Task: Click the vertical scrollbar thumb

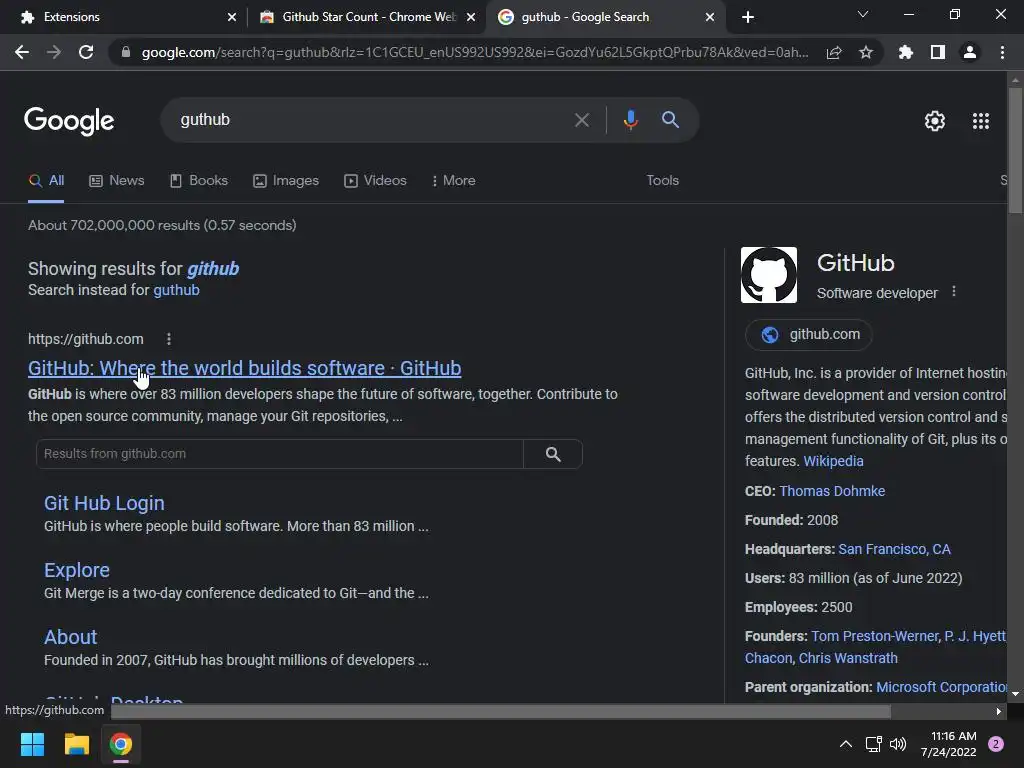Action: 1015,150
